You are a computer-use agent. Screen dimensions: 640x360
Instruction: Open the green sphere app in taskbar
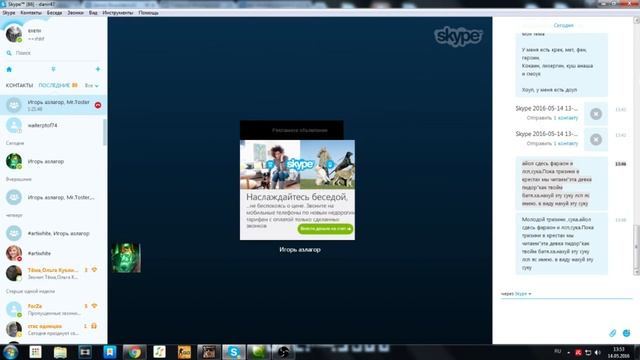[258, 352]
